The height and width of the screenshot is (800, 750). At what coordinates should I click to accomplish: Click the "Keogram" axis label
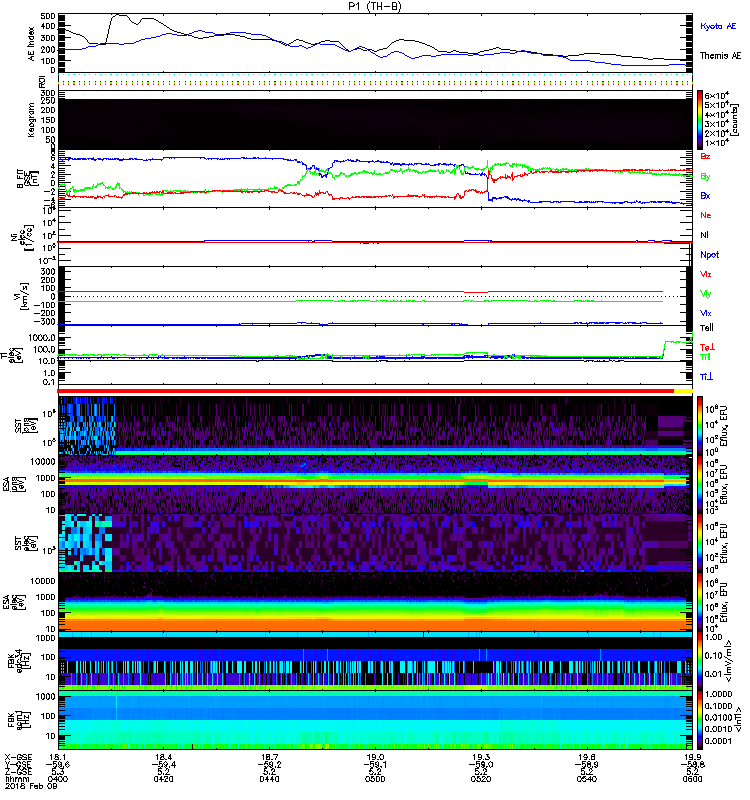pos(31,120)
